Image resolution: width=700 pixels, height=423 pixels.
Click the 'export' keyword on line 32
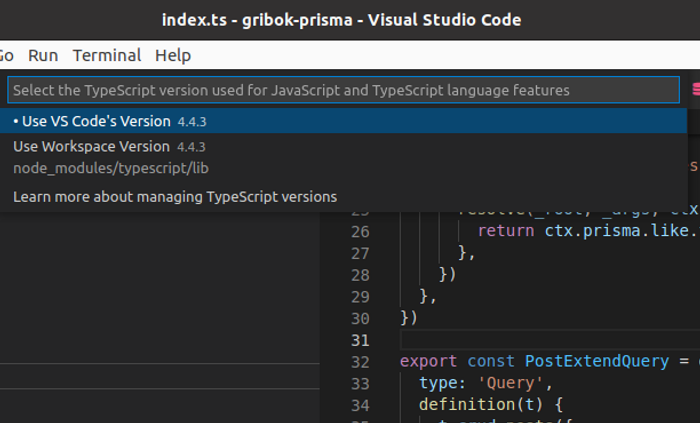[x=428, y=361]
